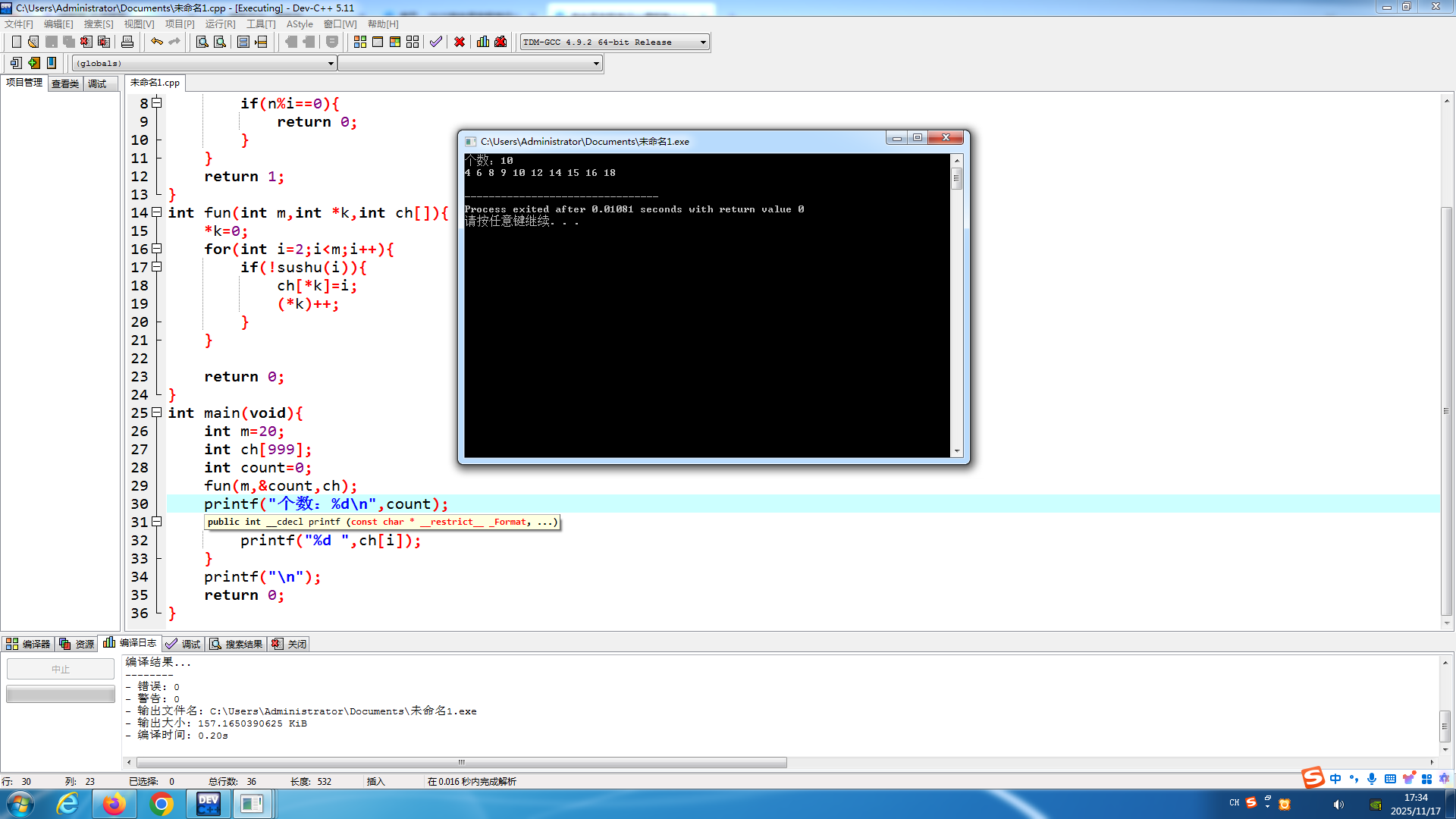This screenshot has width=1456, height=819.
Task: Collapse the fold box at line 14
Action: 157,212
